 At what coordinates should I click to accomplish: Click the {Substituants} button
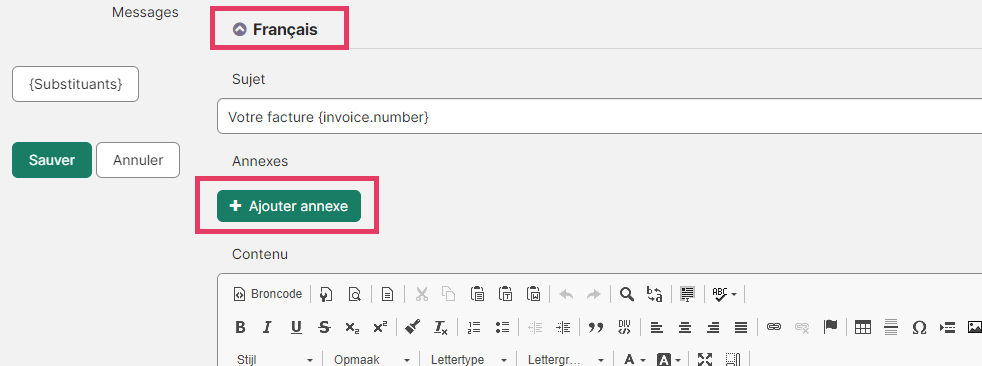point(75,84)
